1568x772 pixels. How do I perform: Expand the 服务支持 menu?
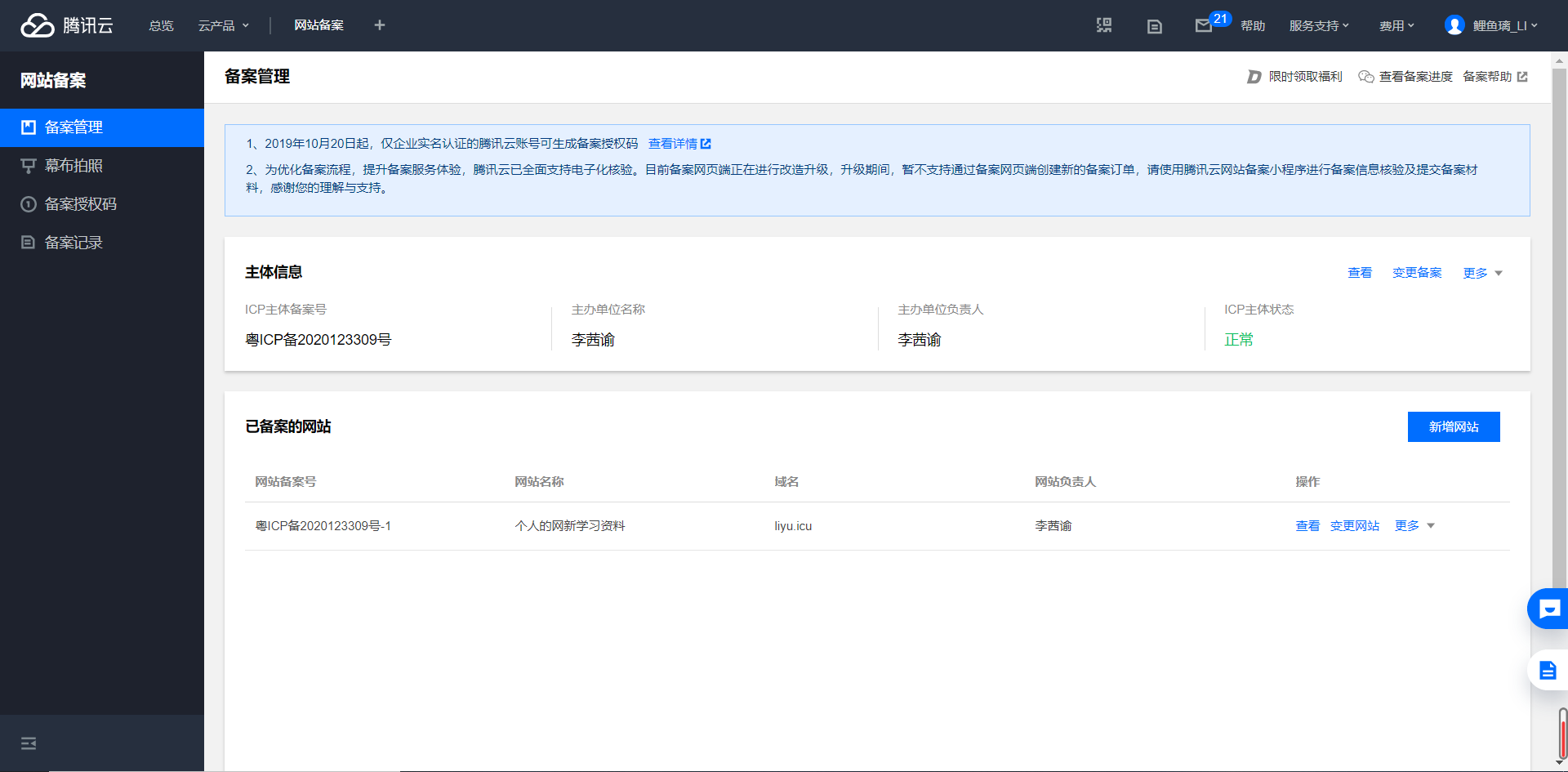(x=1319, y=26)
